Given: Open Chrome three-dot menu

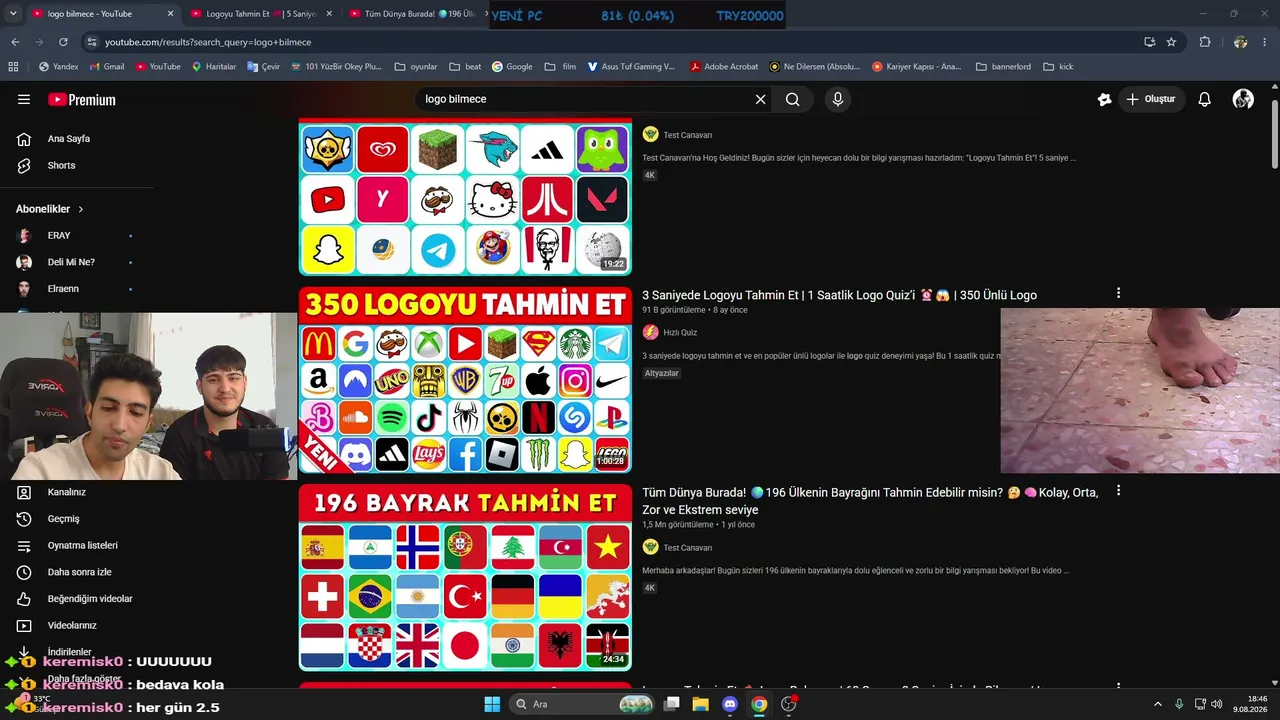Looking at the screenshot, I should pos(1265,42).
